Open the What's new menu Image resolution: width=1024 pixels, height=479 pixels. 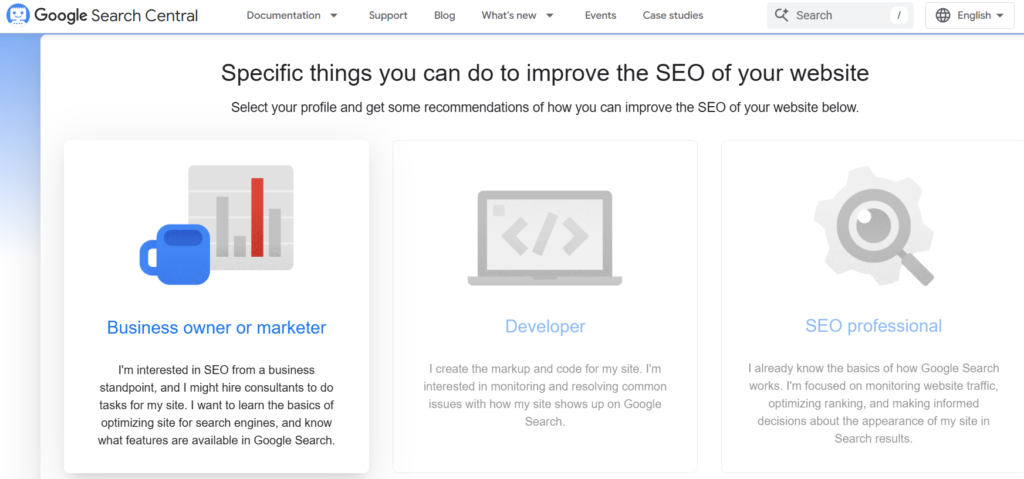point(510,15)
